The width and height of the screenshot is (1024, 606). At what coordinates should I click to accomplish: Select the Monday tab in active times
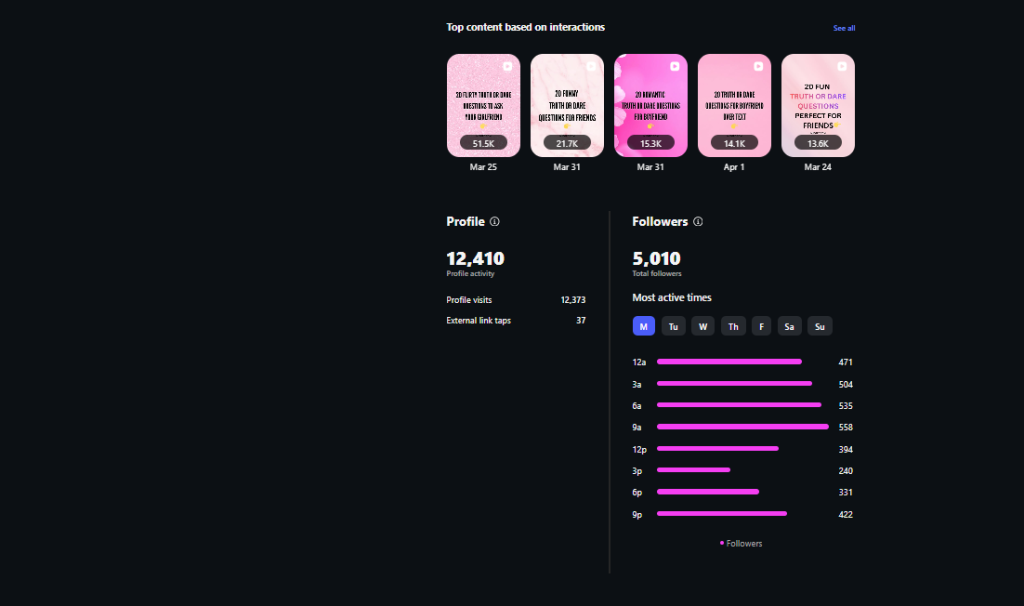click(643, 326)
